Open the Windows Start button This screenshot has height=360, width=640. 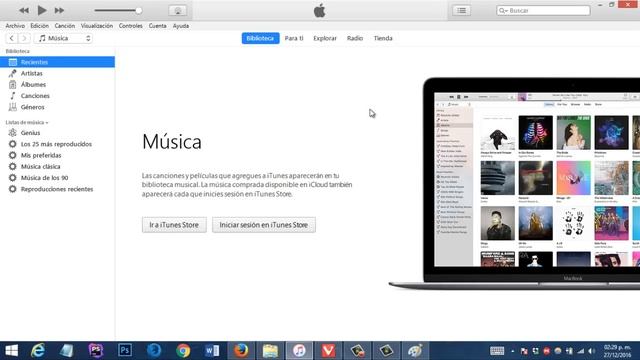tap(11, 351)
